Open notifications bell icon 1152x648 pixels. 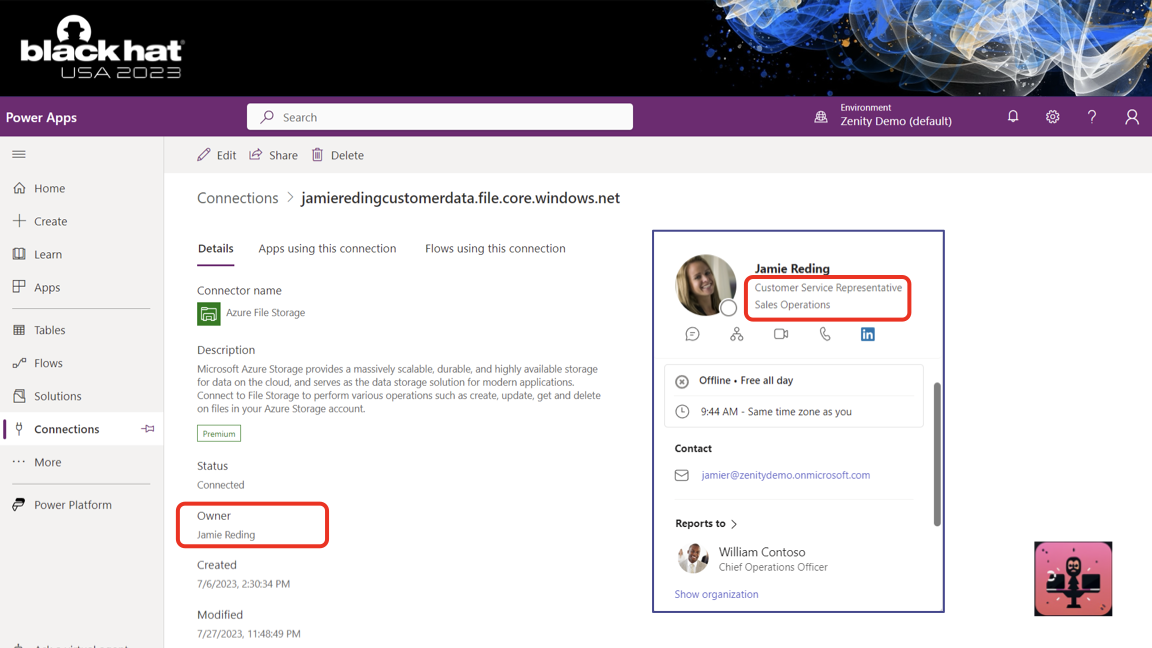[x=1013, y=117]
